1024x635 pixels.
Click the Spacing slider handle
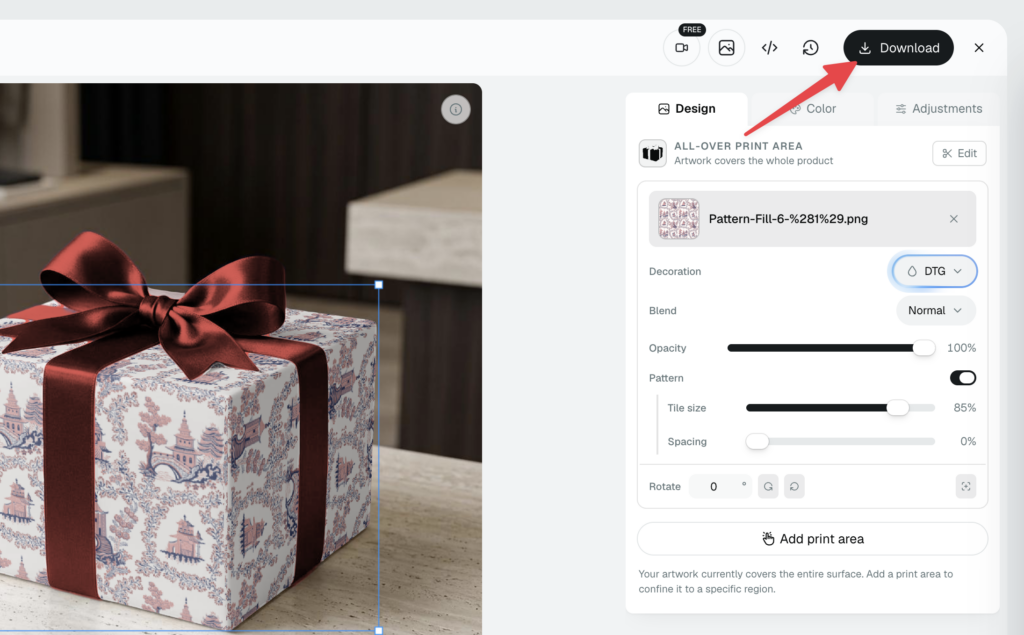758,442
